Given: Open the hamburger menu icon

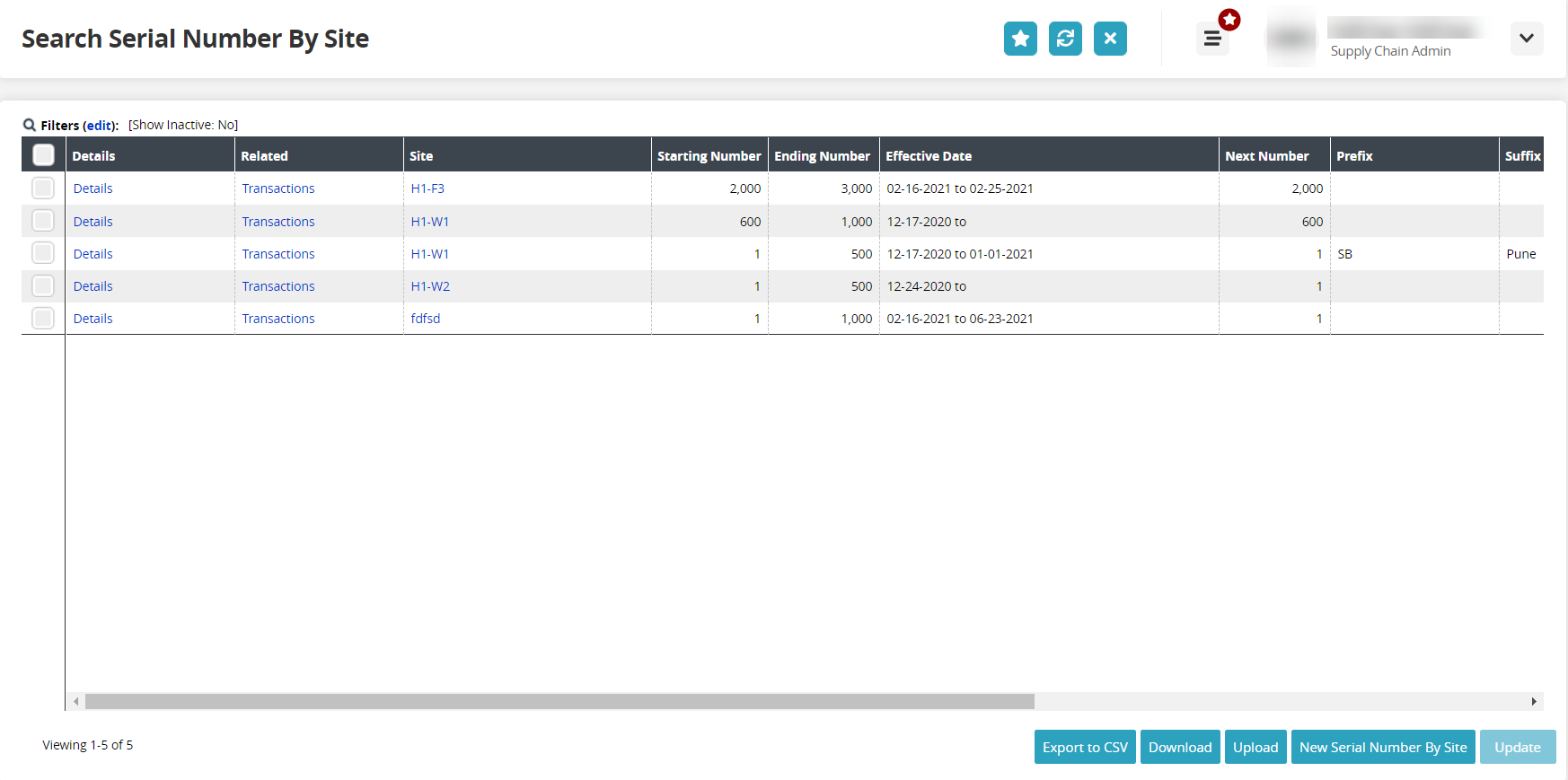Looking at the screenshot, I should pyautogui.click(x=1212, y=39).
